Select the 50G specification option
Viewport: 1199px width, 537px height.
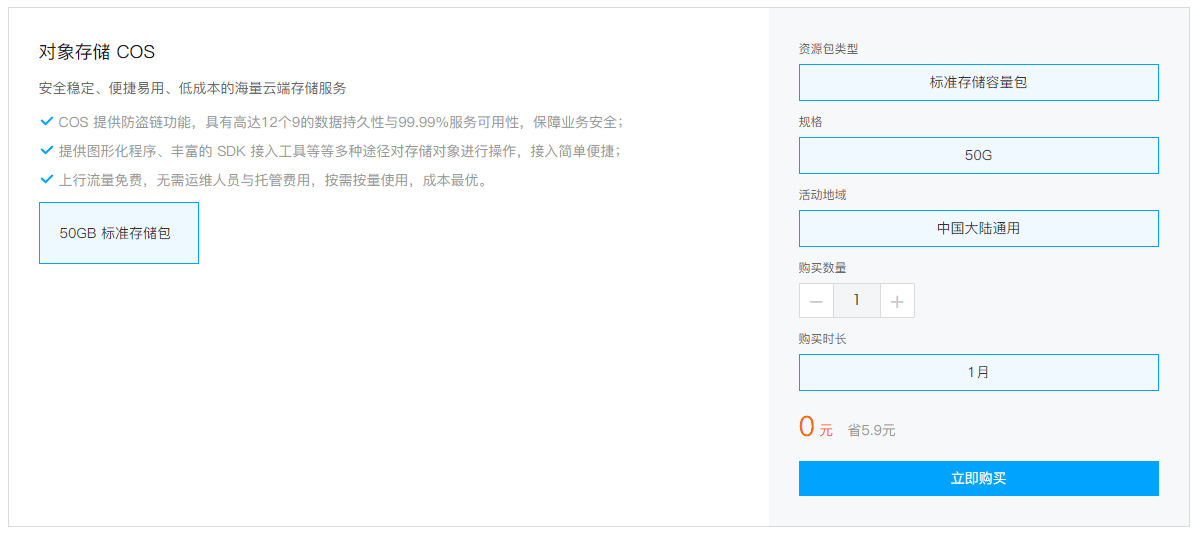tap(978, 155)
